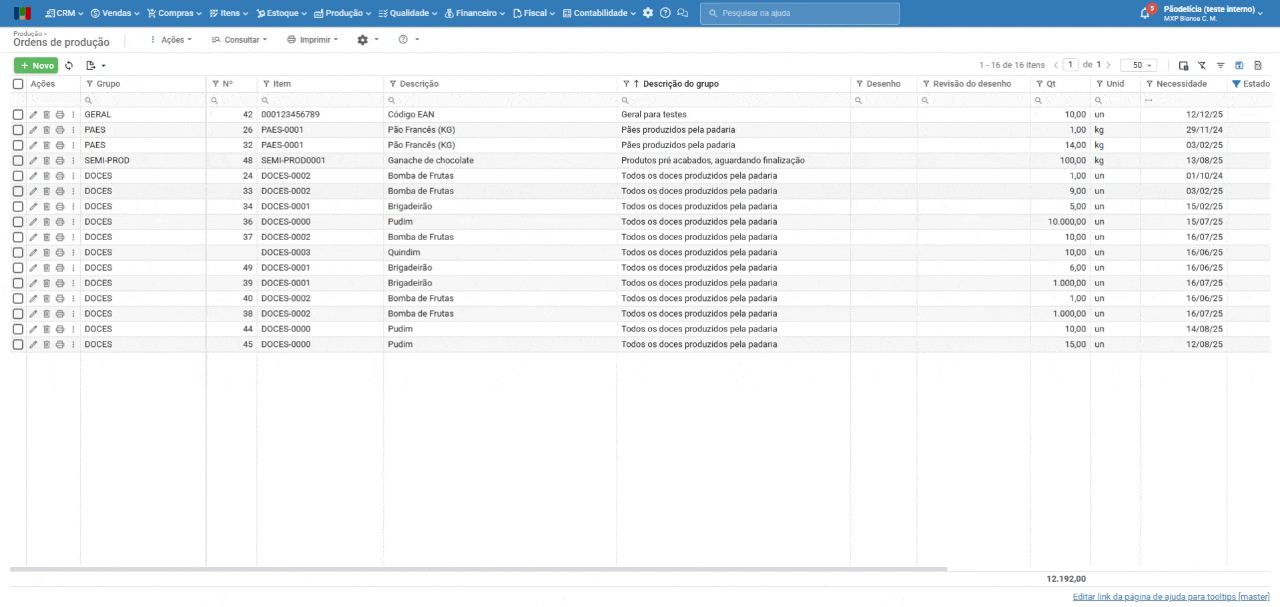This screenshot has height=607, width=1280.
Task: Open the Produção menu
Action: click(342, 13)
